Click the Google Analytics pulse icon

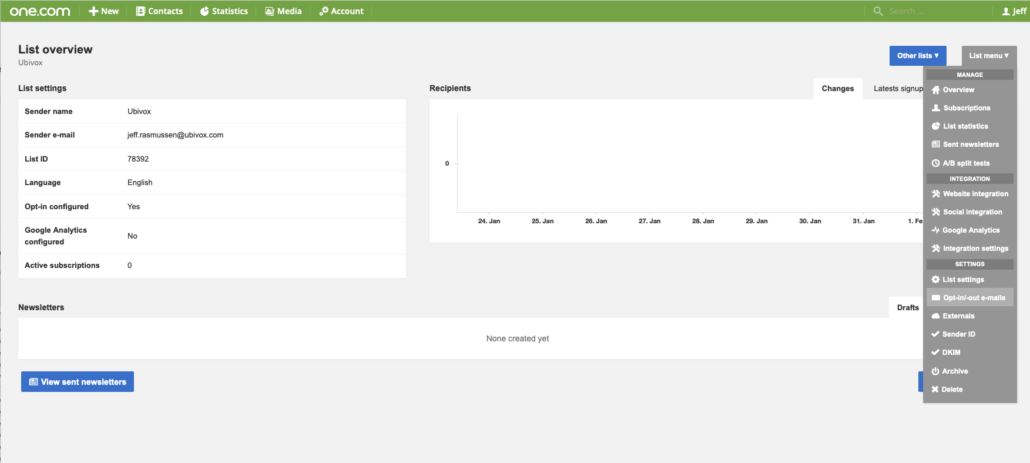pyautogui.click(x=936, y=231)
